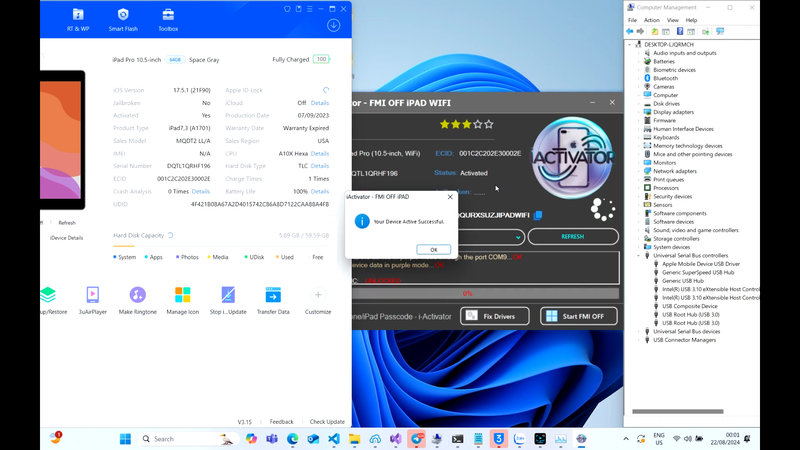The height and width of the screenshot is (450, 800).
Task: Click the Back arrow in Computer Management toolbar
Action: click(x=630, y=32)
